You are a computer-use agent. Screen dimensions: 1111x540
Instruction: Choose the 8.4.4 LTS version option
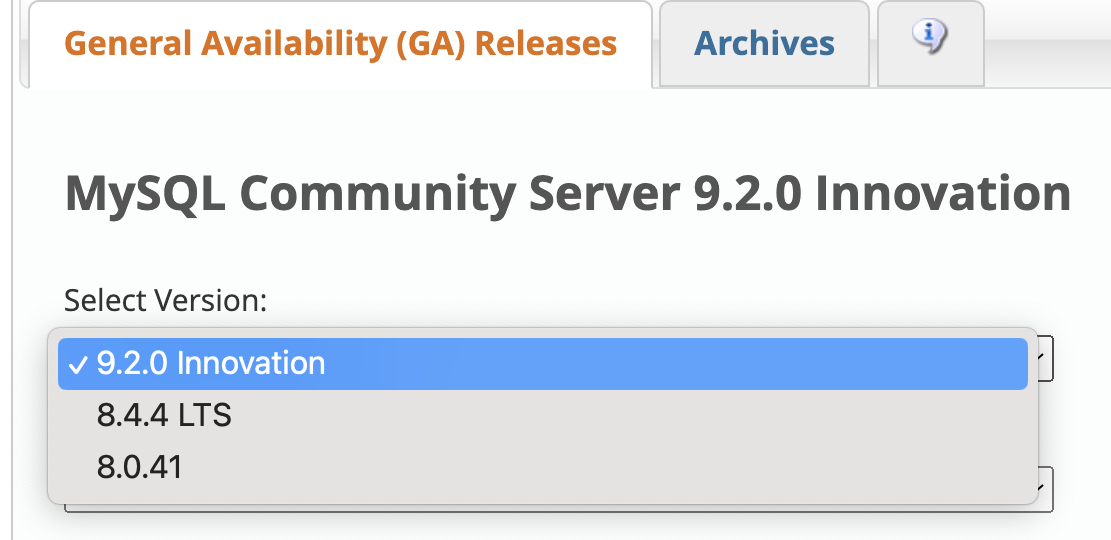click(x=164, y=415)
